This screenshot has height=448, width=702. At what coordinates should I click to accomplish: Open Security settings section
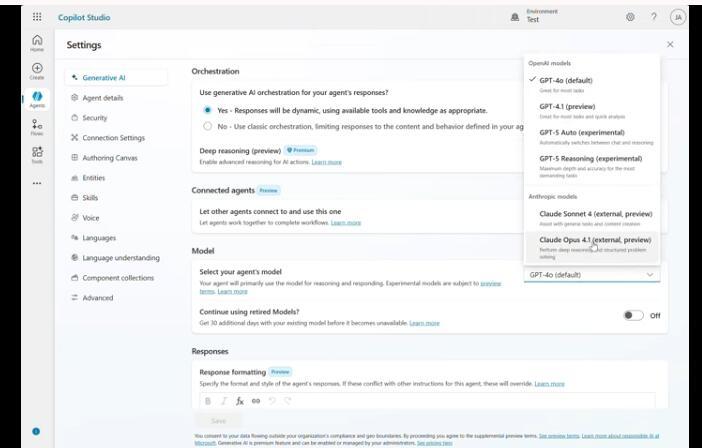[95, 118]
